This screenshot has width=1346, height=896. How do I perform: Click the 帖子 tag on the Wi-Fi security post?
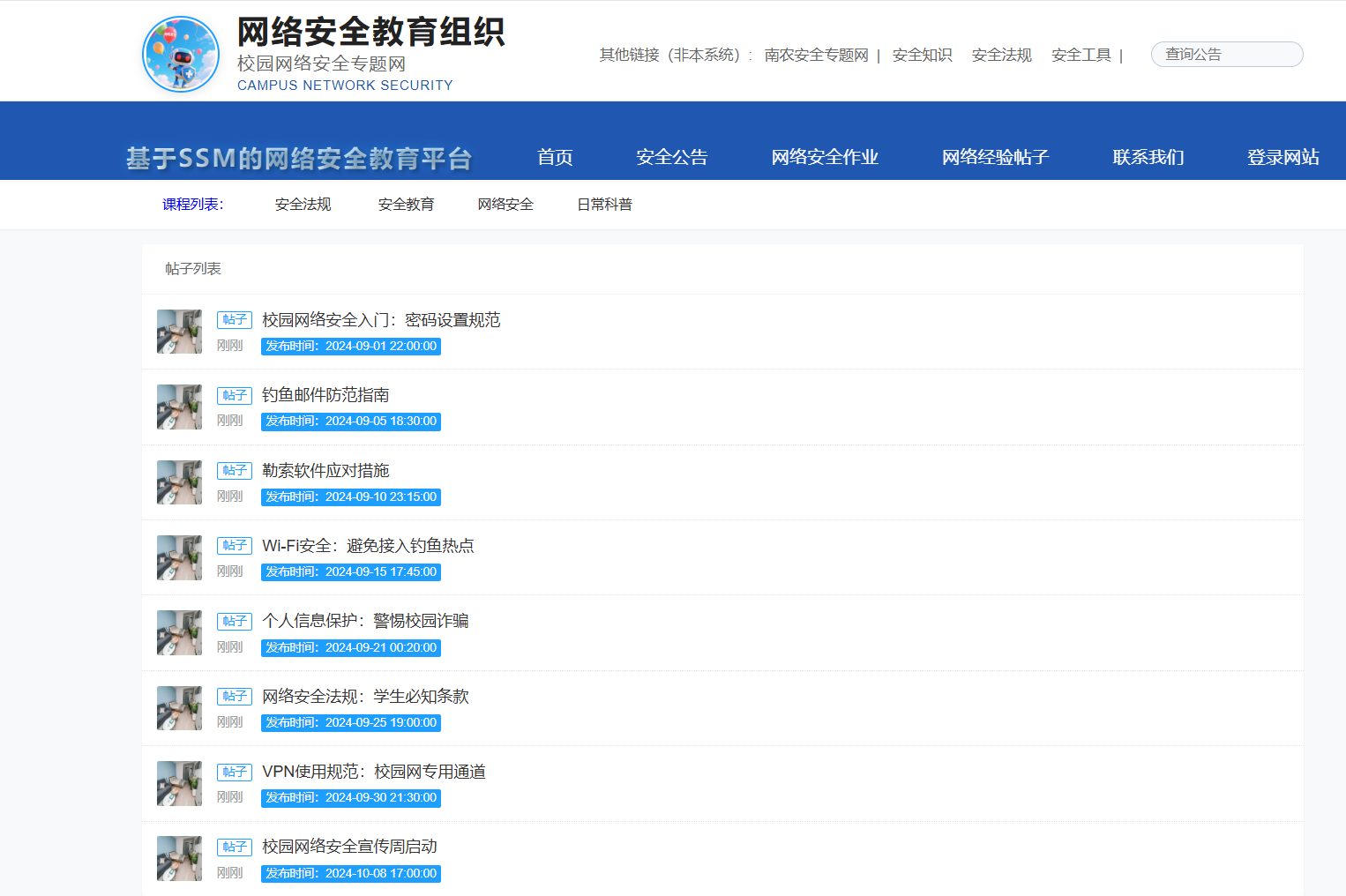[235, 546]
